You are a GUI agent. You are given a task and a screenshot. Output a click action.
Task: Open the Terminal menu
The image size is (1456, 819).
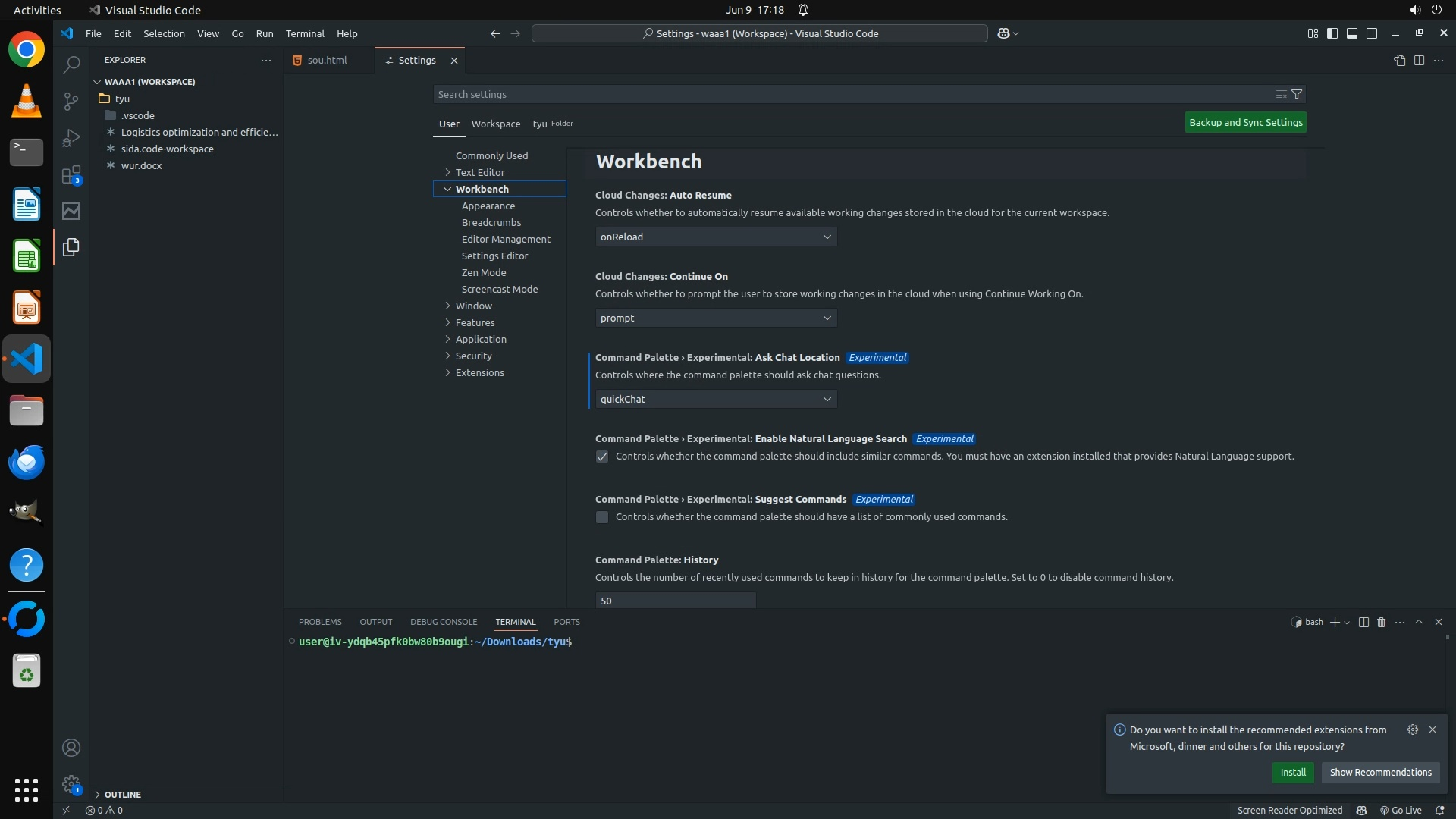[305, 33]
